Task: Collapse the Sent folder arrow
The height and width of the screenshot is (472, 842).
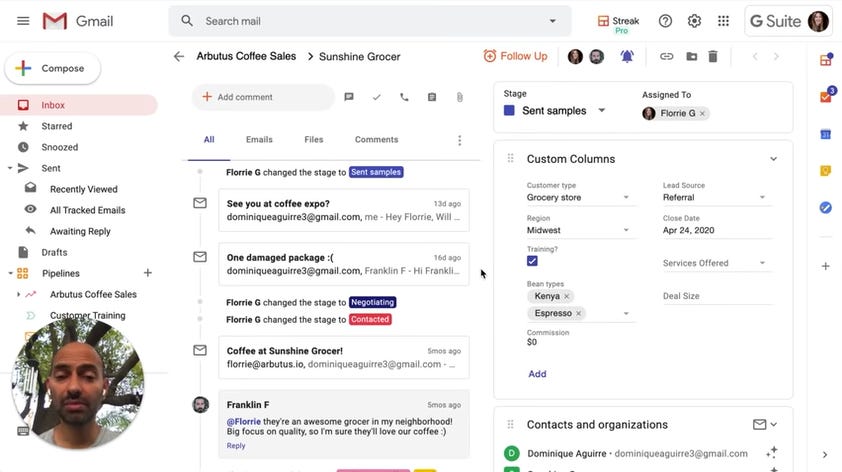Action: (10, 168)
